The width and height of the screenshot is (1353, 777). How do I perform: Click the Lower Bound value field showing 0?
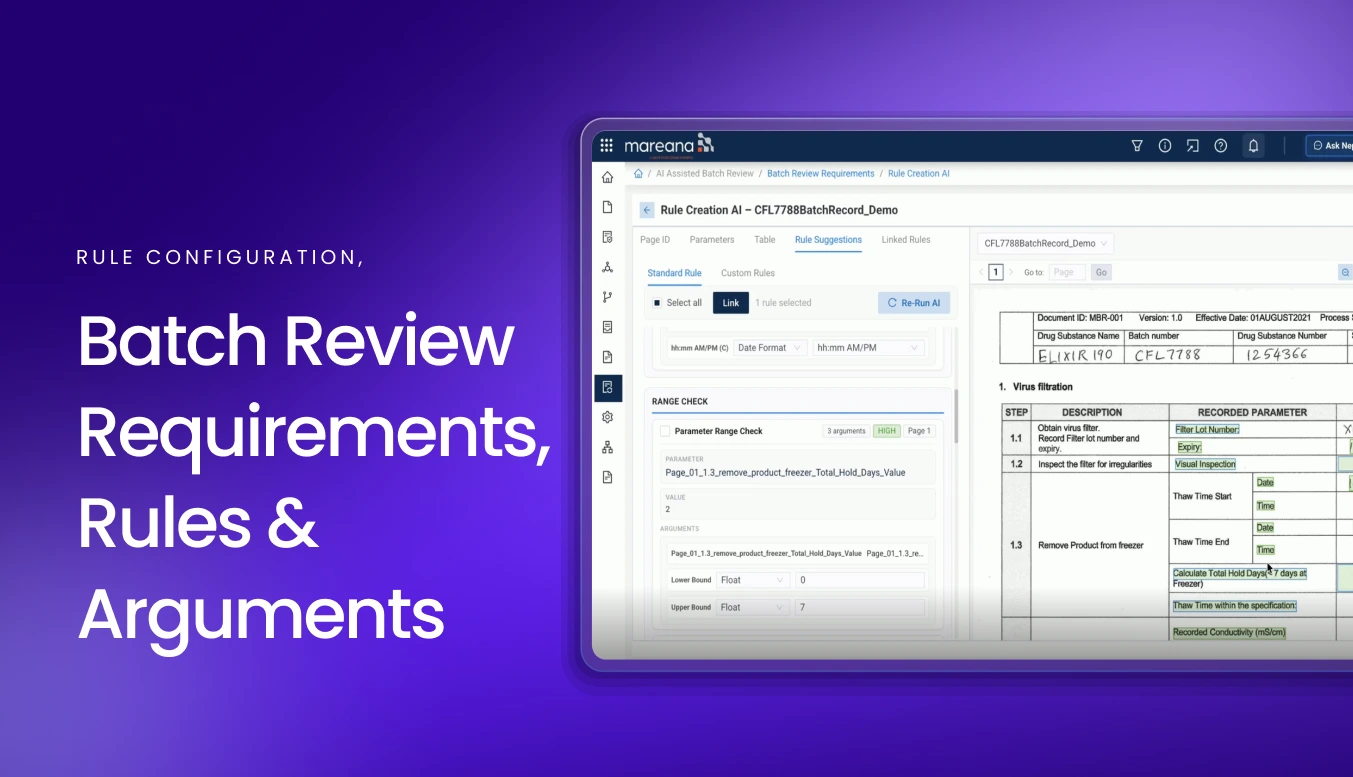click(859, 580)
